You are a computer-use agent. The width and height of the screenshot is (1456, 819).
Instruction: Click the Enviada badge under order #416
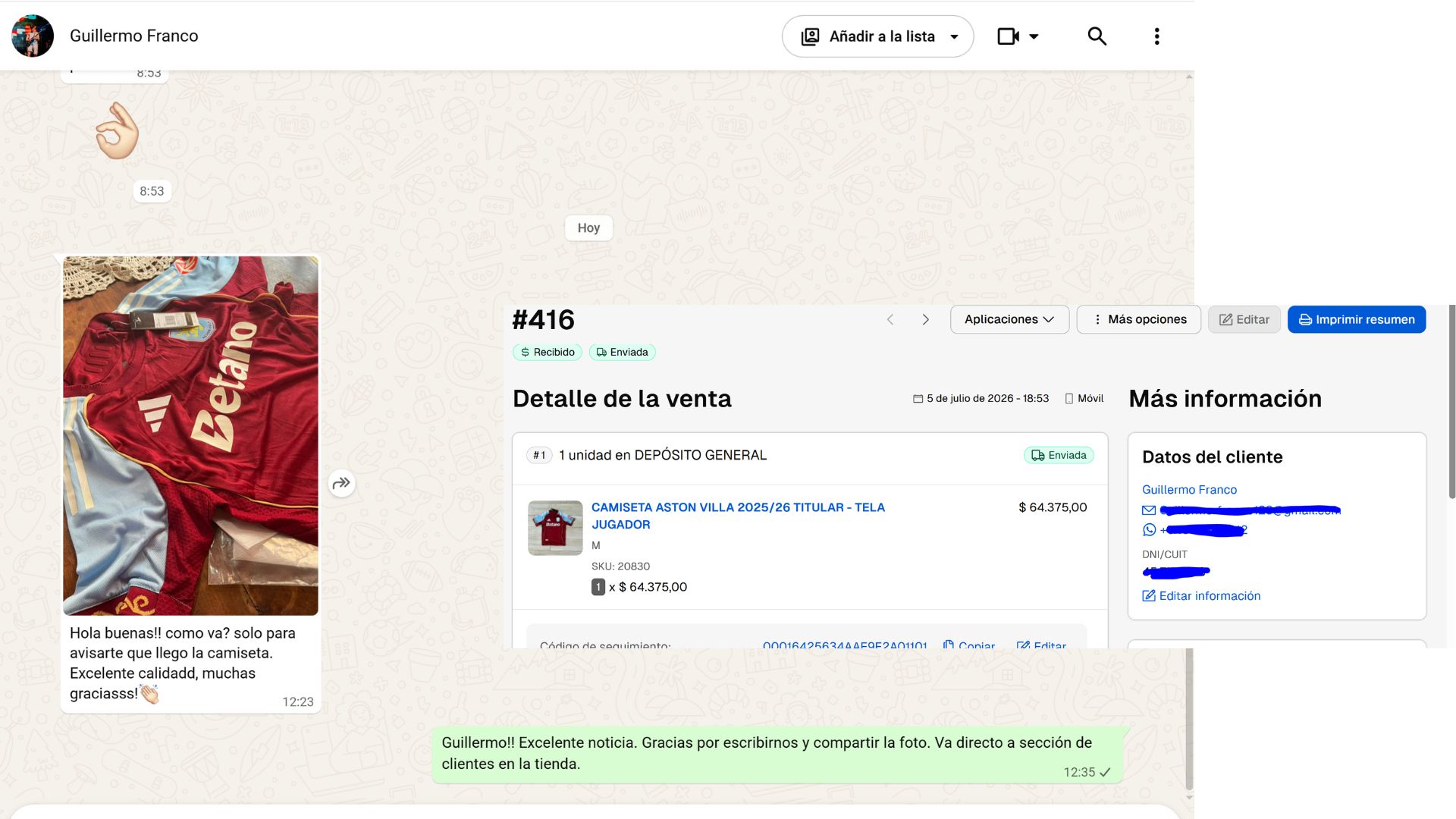622,352
